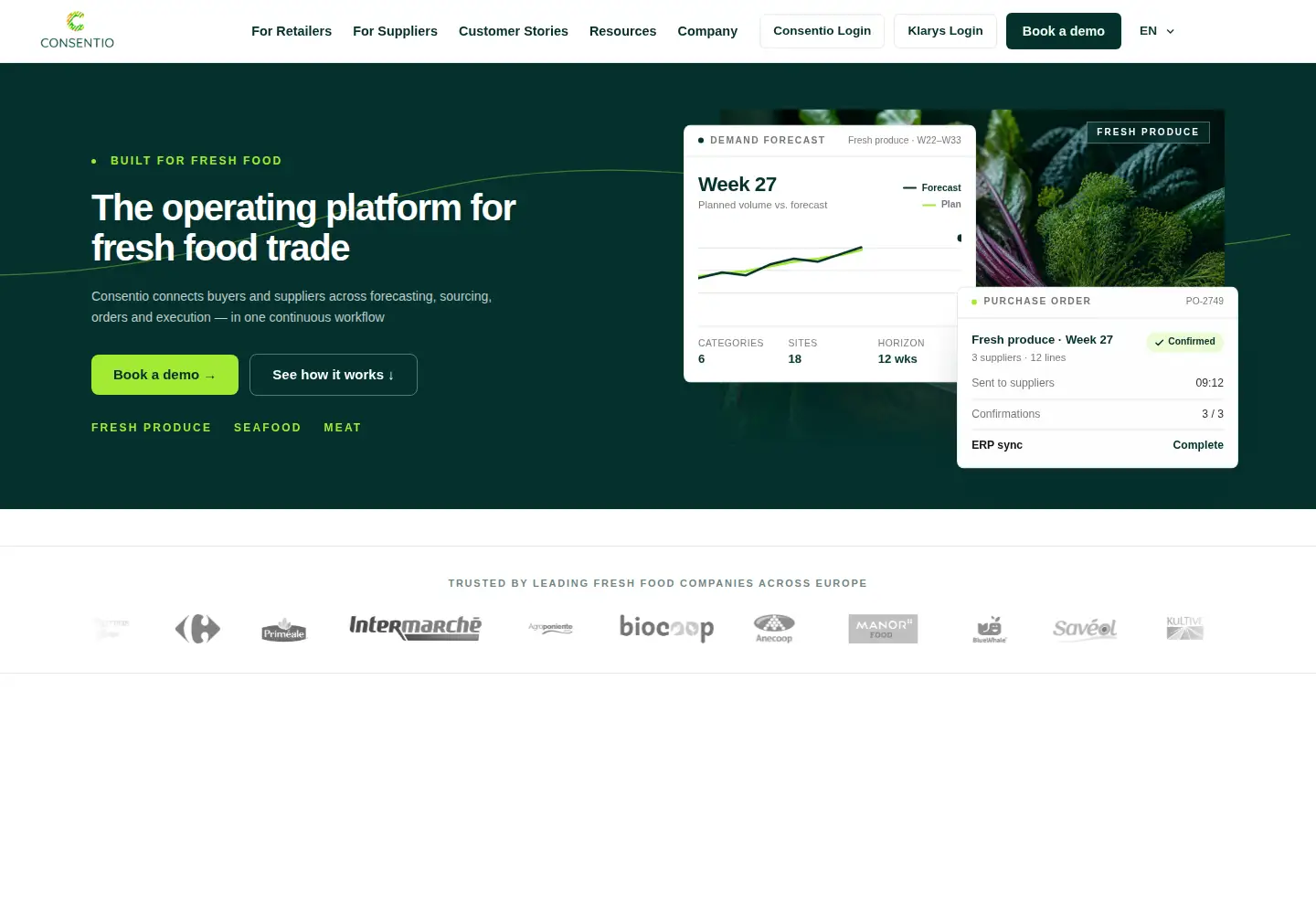Select the Priméale partner logo
Viewport: 1316px width, 914px height.
point(284,629)
